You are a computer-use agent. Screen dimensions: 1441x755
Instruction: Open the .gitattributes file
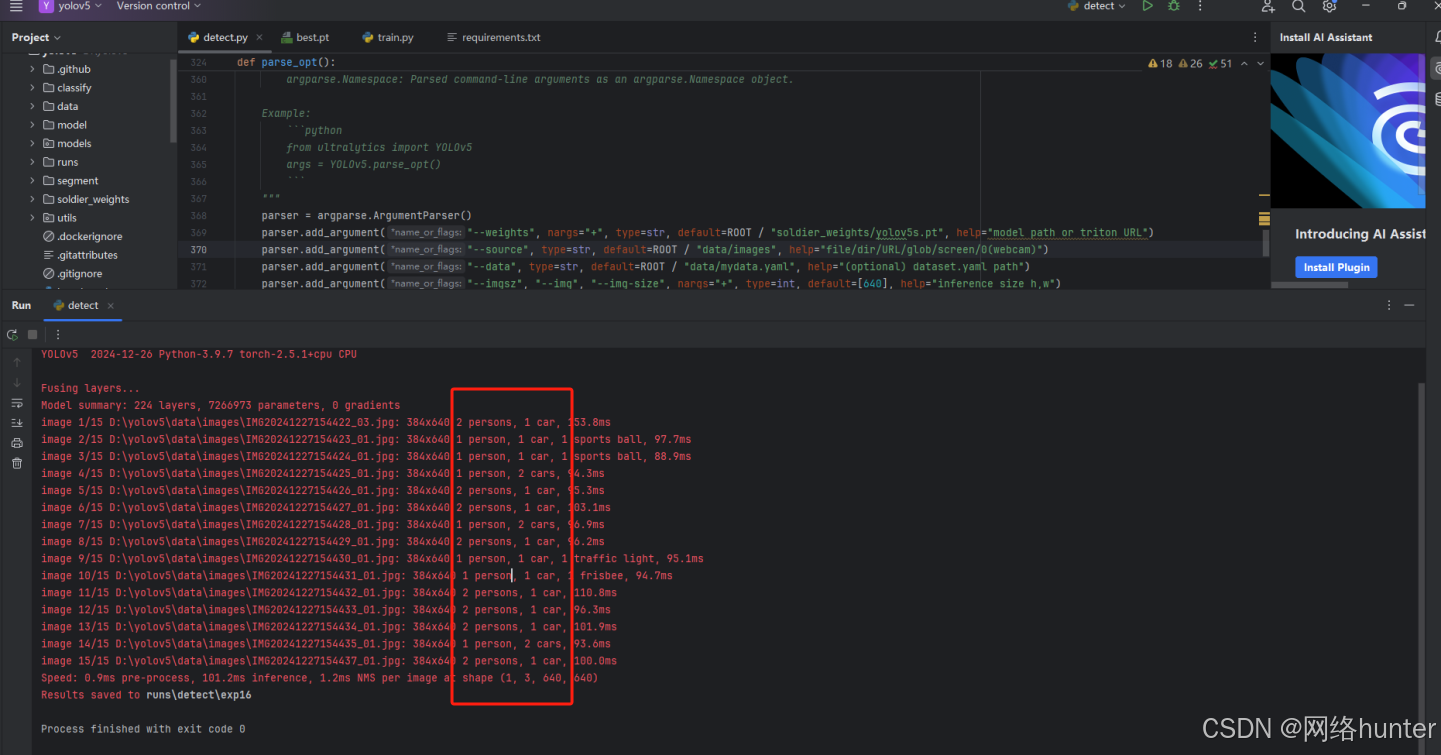(x=87, y=255)
